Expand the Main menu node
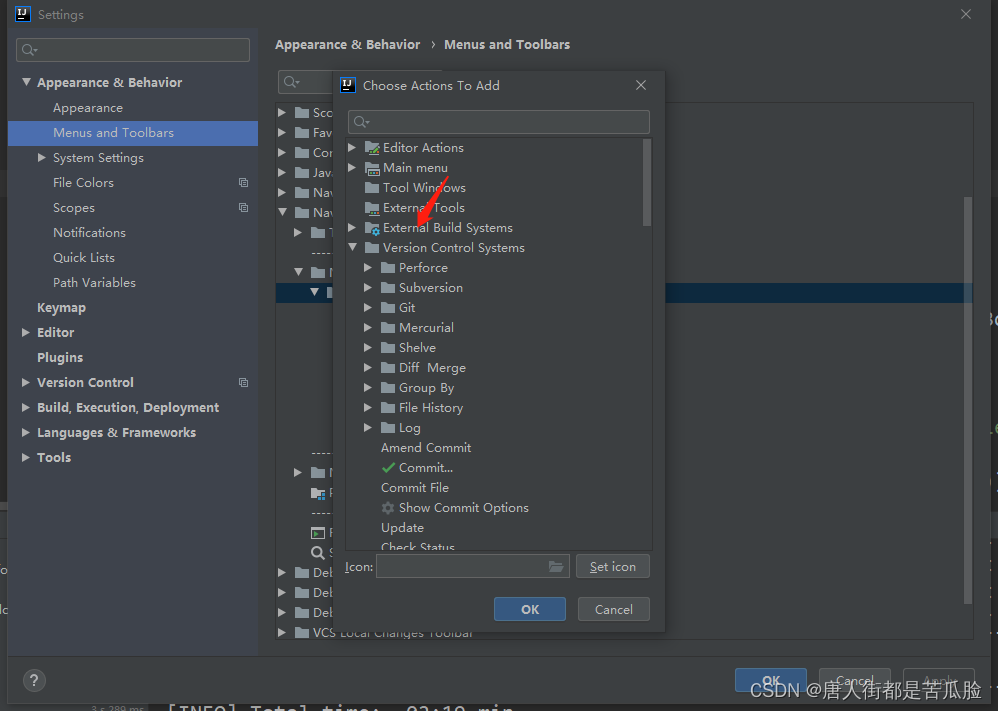Image resolution: width=998 pixels, height=711 pixels. (352, 167)
